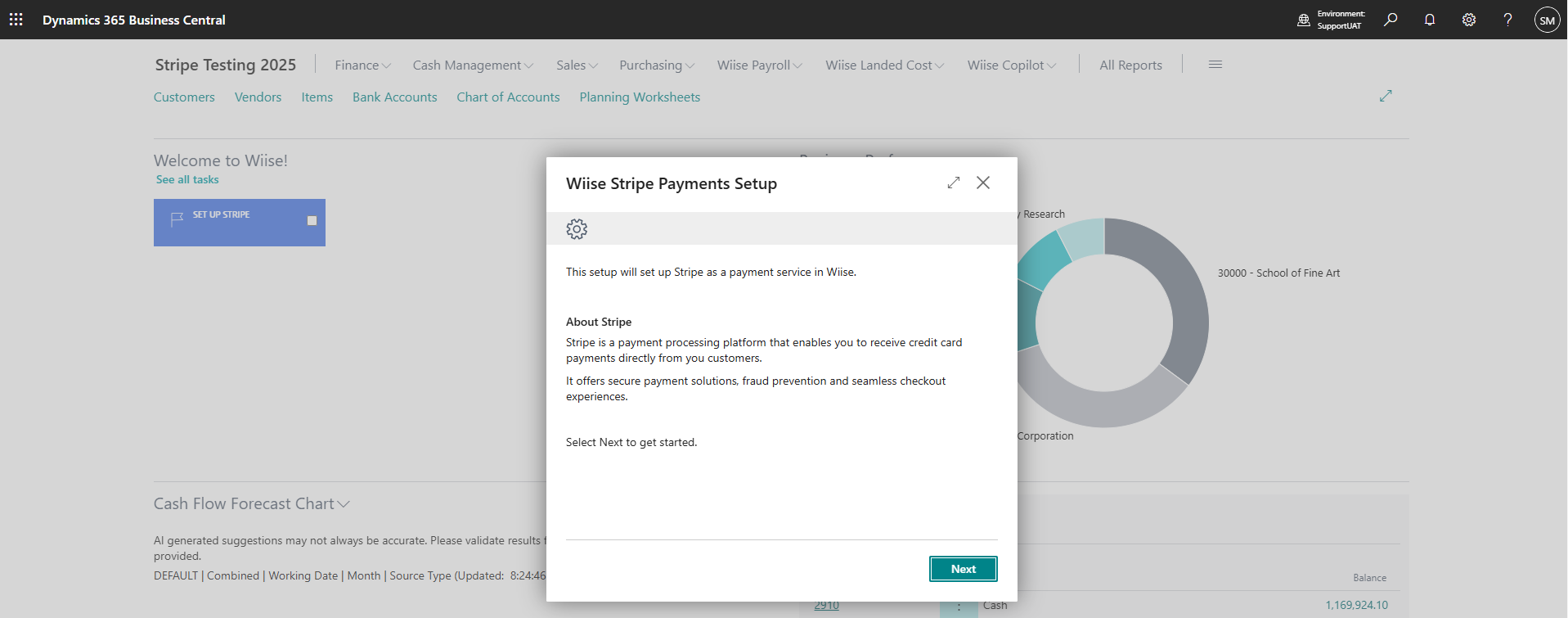Close the Wiise Stripe Payments Setup dialog
The width and height of the screenshot is (1568, 618).
(983, 183)
